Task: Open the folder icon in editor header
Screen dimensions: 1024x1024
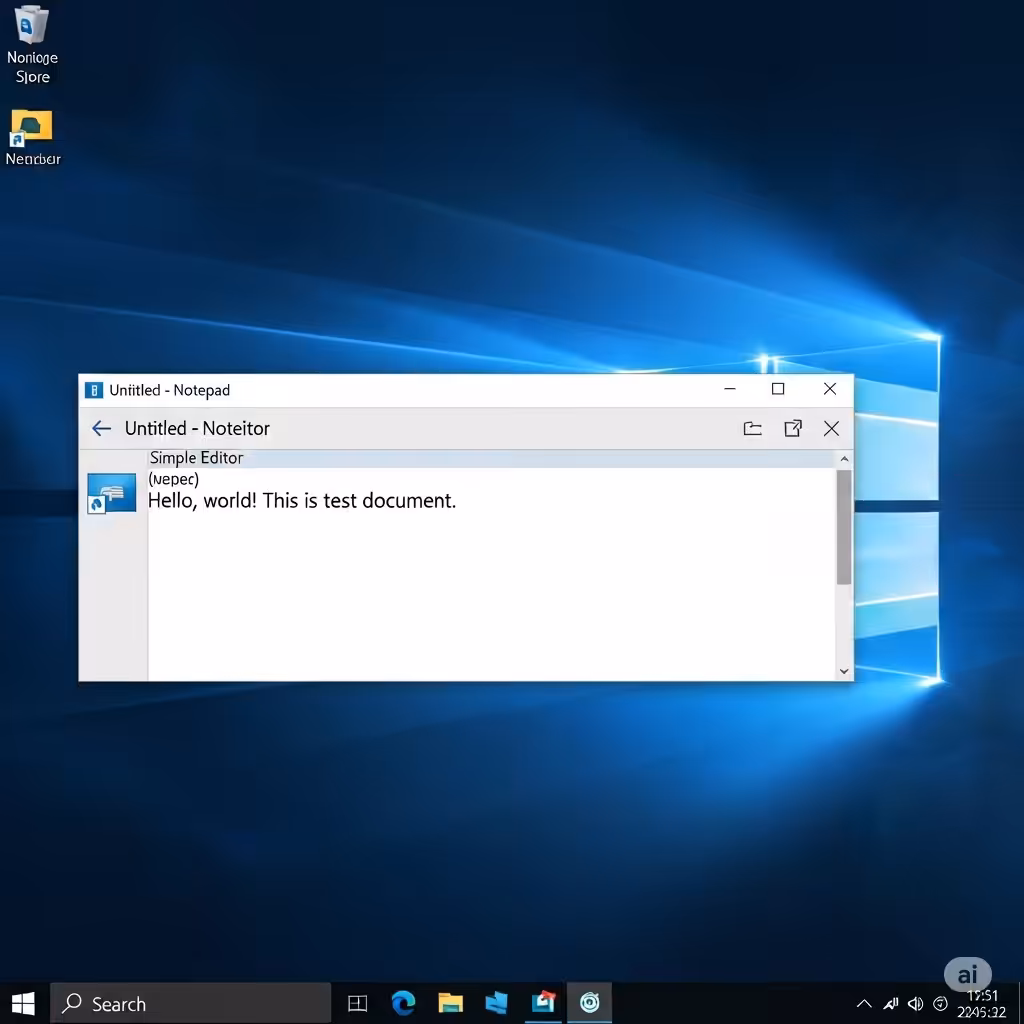Action: [x=752, y=428]
